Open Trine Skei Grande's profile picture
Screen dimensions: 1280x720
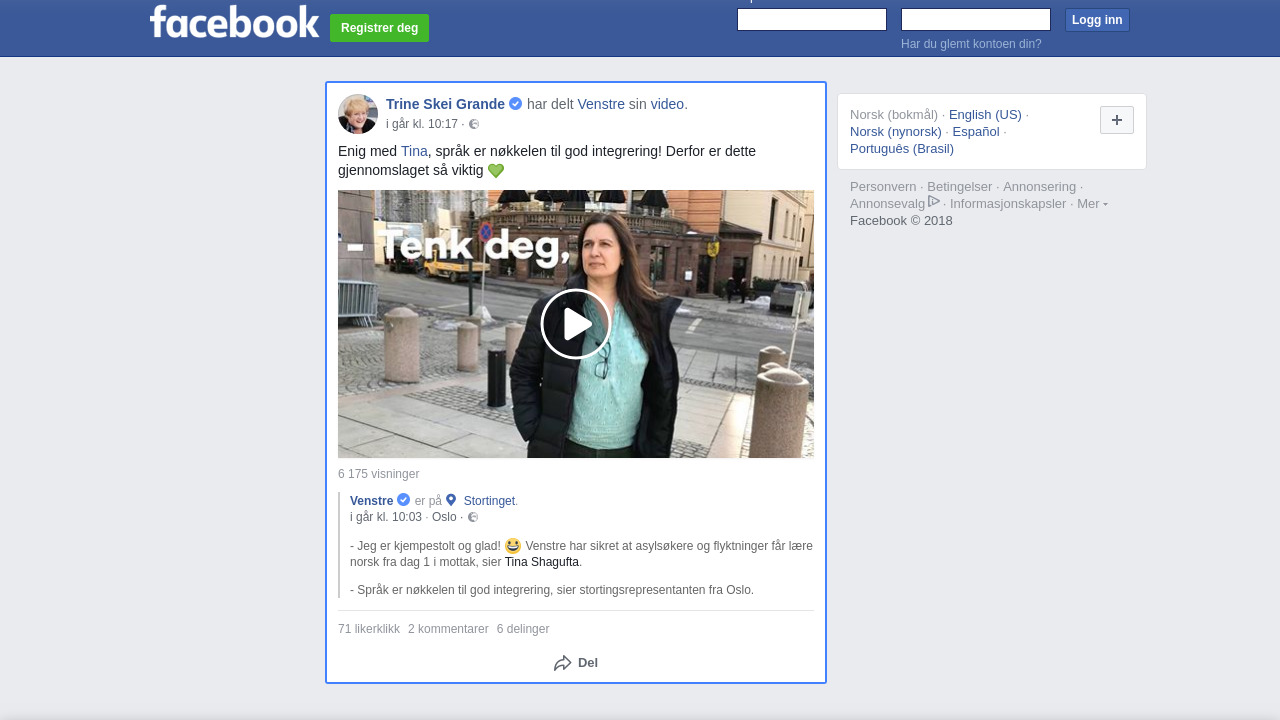click(358, 114)
